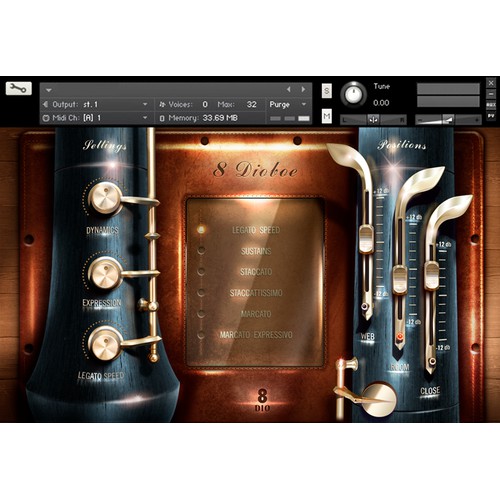Close the instrument with the X button
The width and height of the screenshot is (500, 500).
click(x=491, y=83)
